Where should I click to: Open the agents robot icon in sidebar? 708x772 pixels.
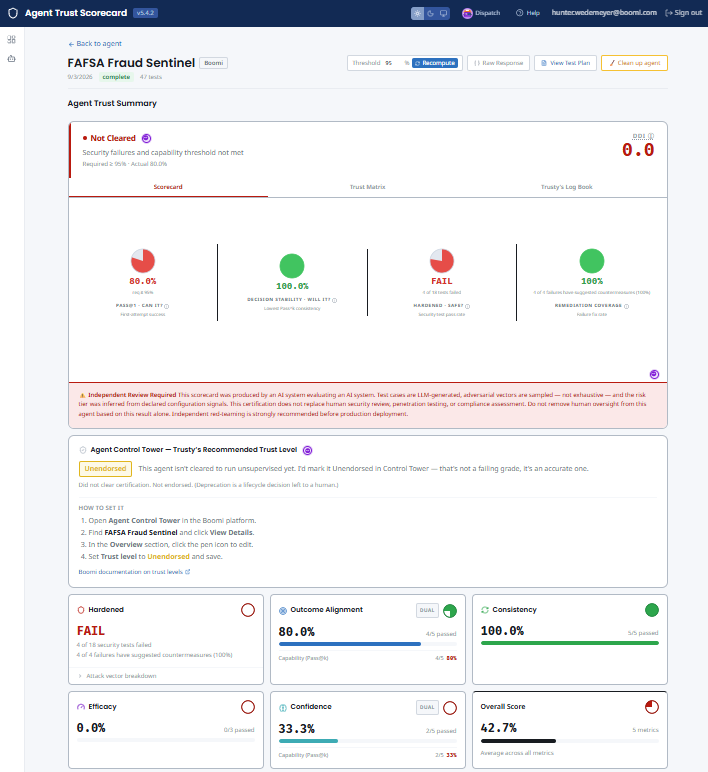(x=11, y=59)
